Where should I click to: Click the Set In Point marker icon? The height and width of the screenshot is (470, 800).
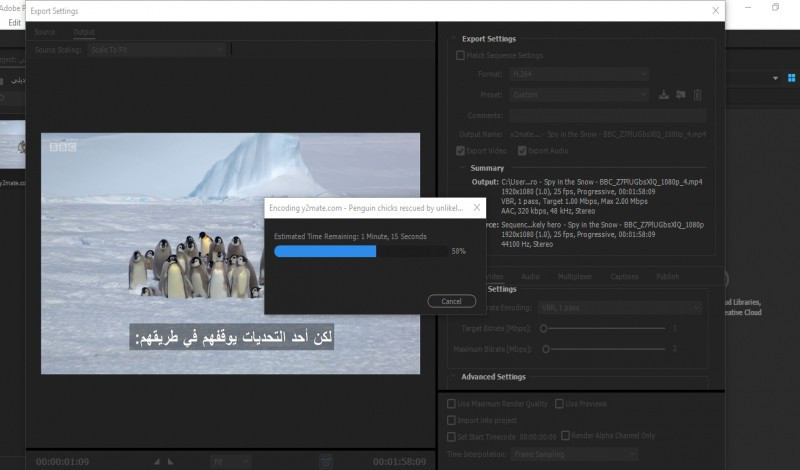point(156,461)
